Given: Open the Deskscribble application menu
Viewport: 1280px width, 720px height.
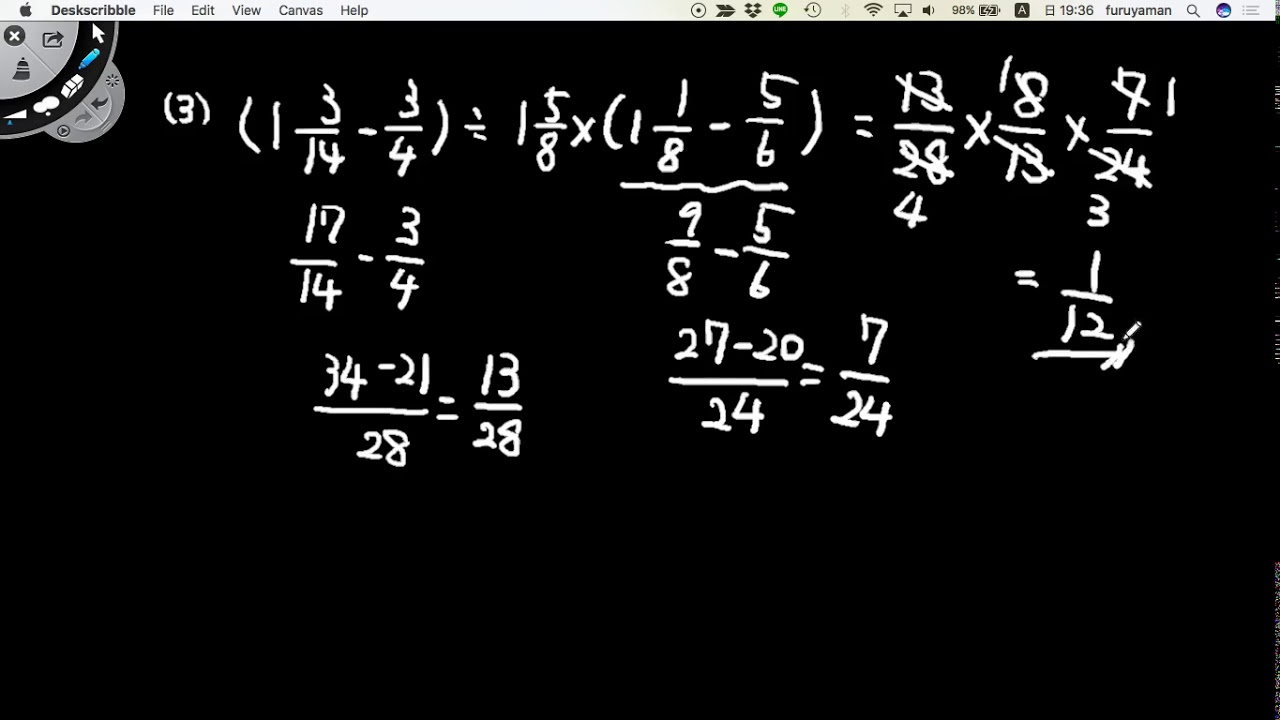Looking at the screenshot, I should [x=93, y=10].
